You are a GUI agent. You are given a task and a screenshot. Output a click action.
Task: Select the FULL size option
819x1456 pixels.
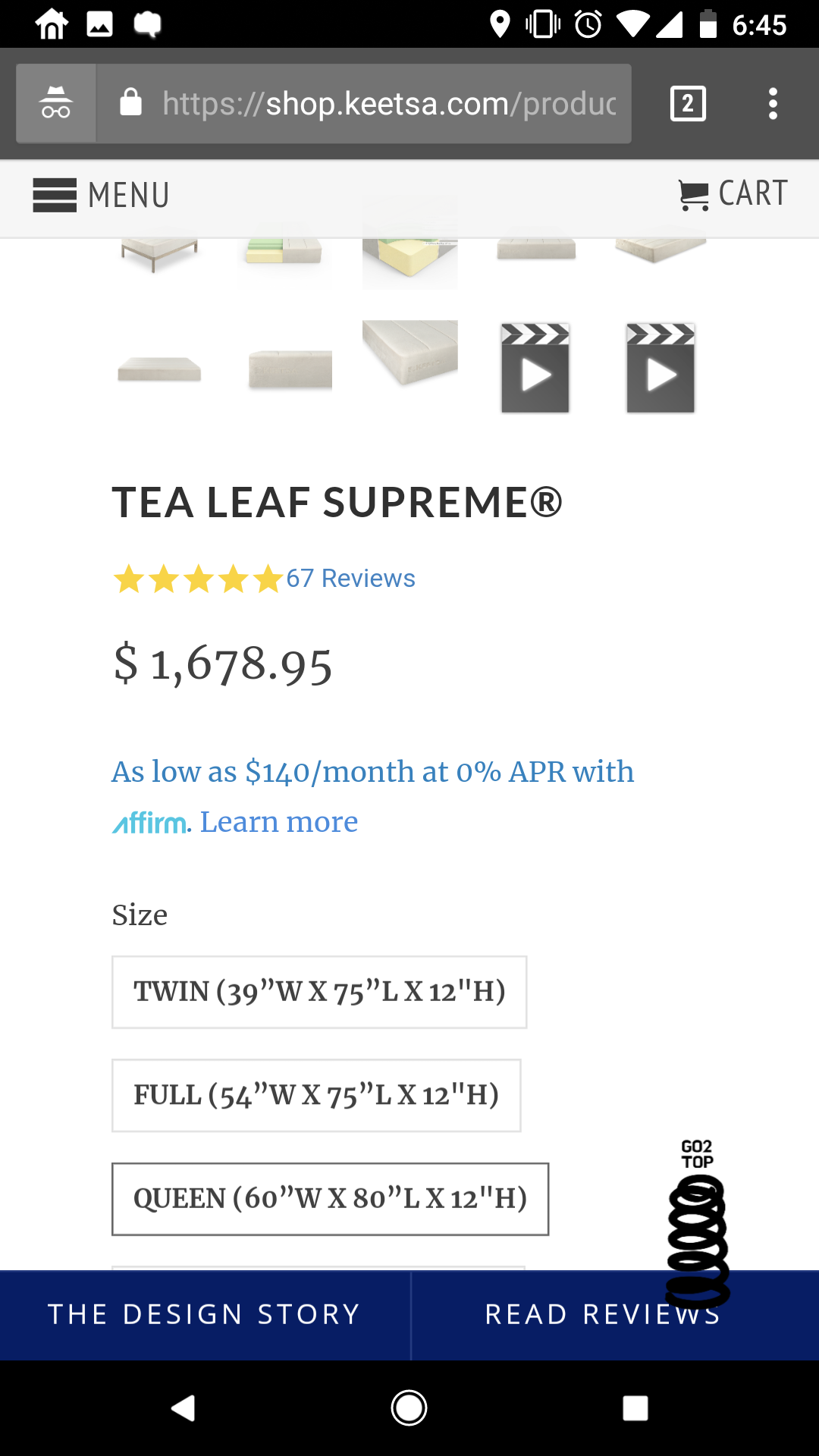pyautogui.click(x=316, y=1095)
